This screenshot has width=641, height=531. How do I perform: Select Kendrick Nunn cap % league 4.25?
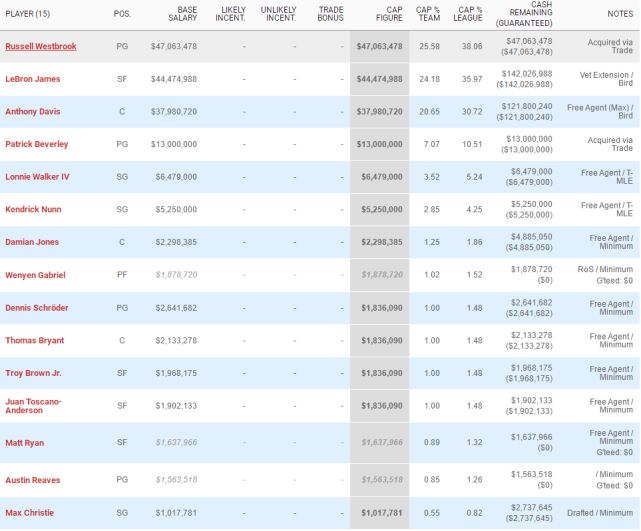(474, 209)
